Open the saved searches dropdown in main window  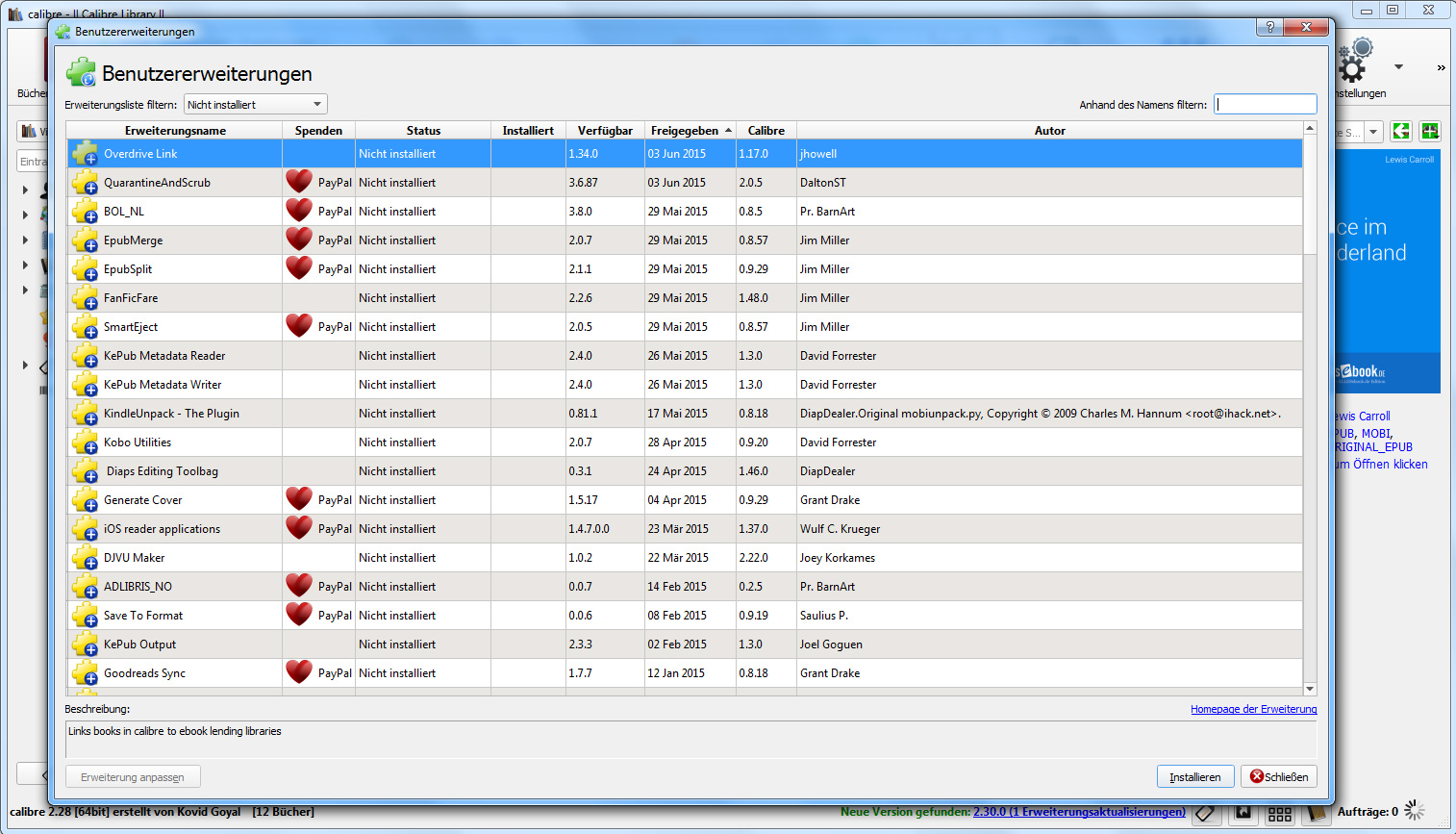(x=1373, y=132)
